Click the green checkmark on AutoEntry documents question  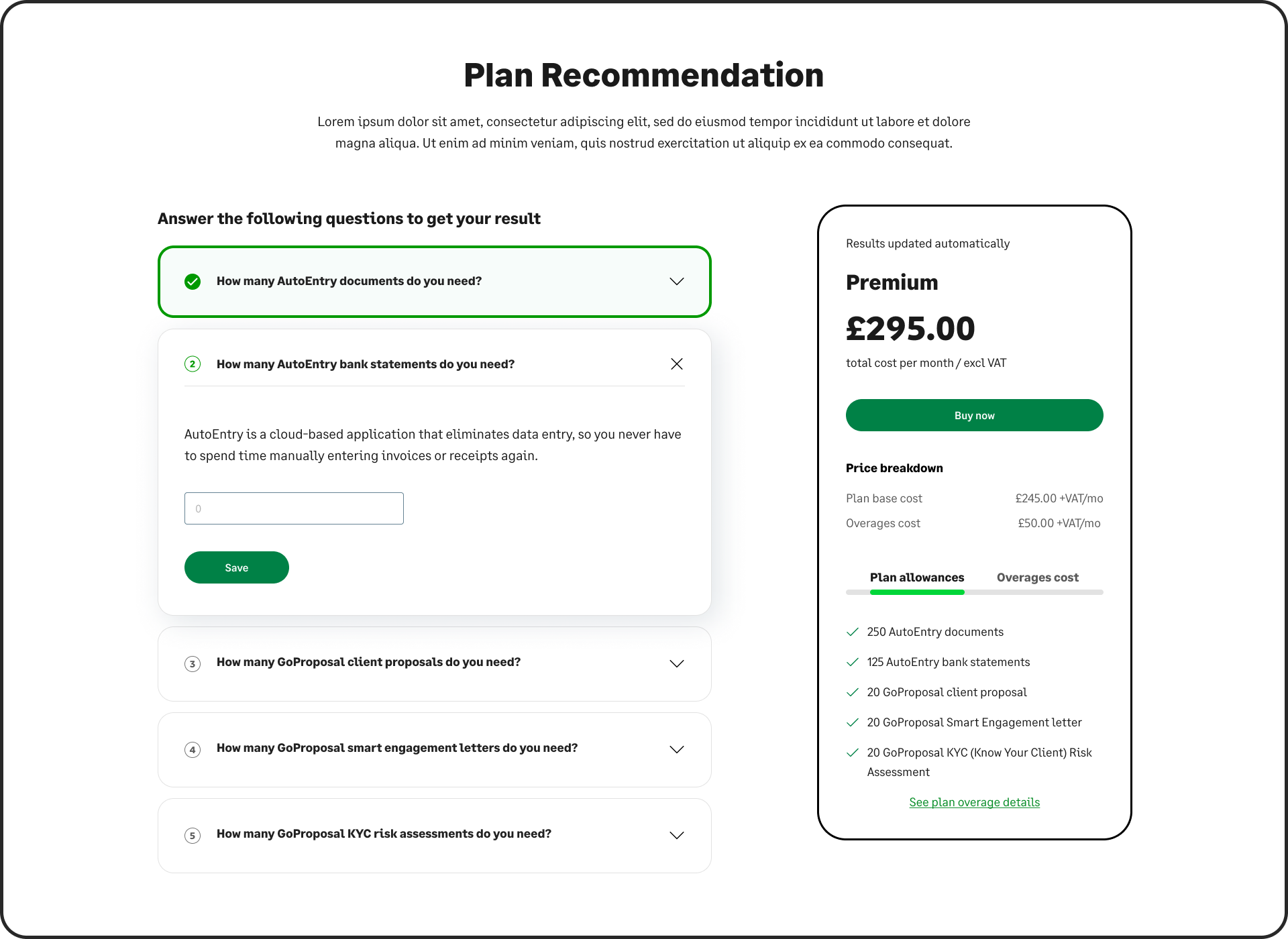pyautogui.click(x=193, y=282)
